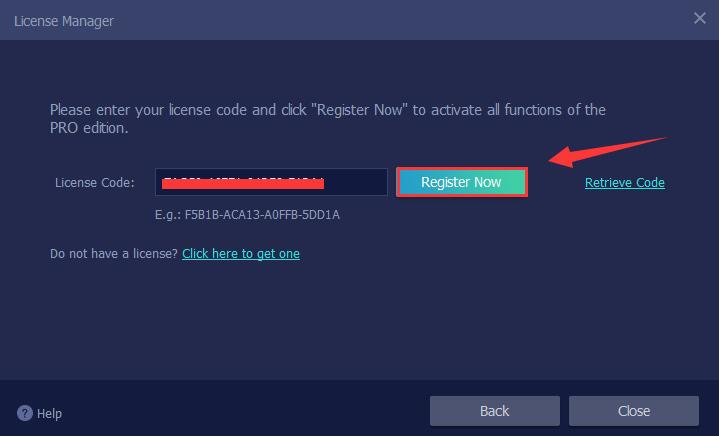The width and height of the screenshot is (719, 436).
Task: Click the 'Do not have a license?' text
Action: (x=114, y=254)
